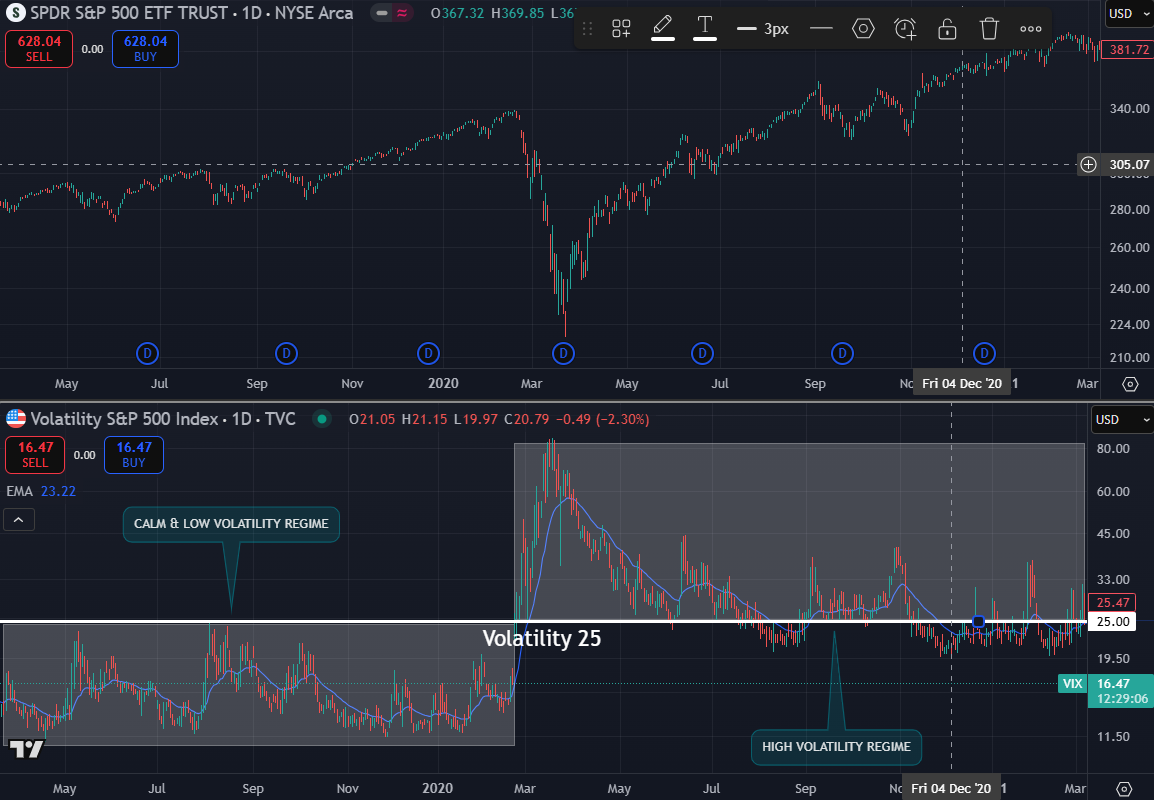1154x800 pixels.
Task: Open more options three-dot menu
Action: click(1031, 29)
